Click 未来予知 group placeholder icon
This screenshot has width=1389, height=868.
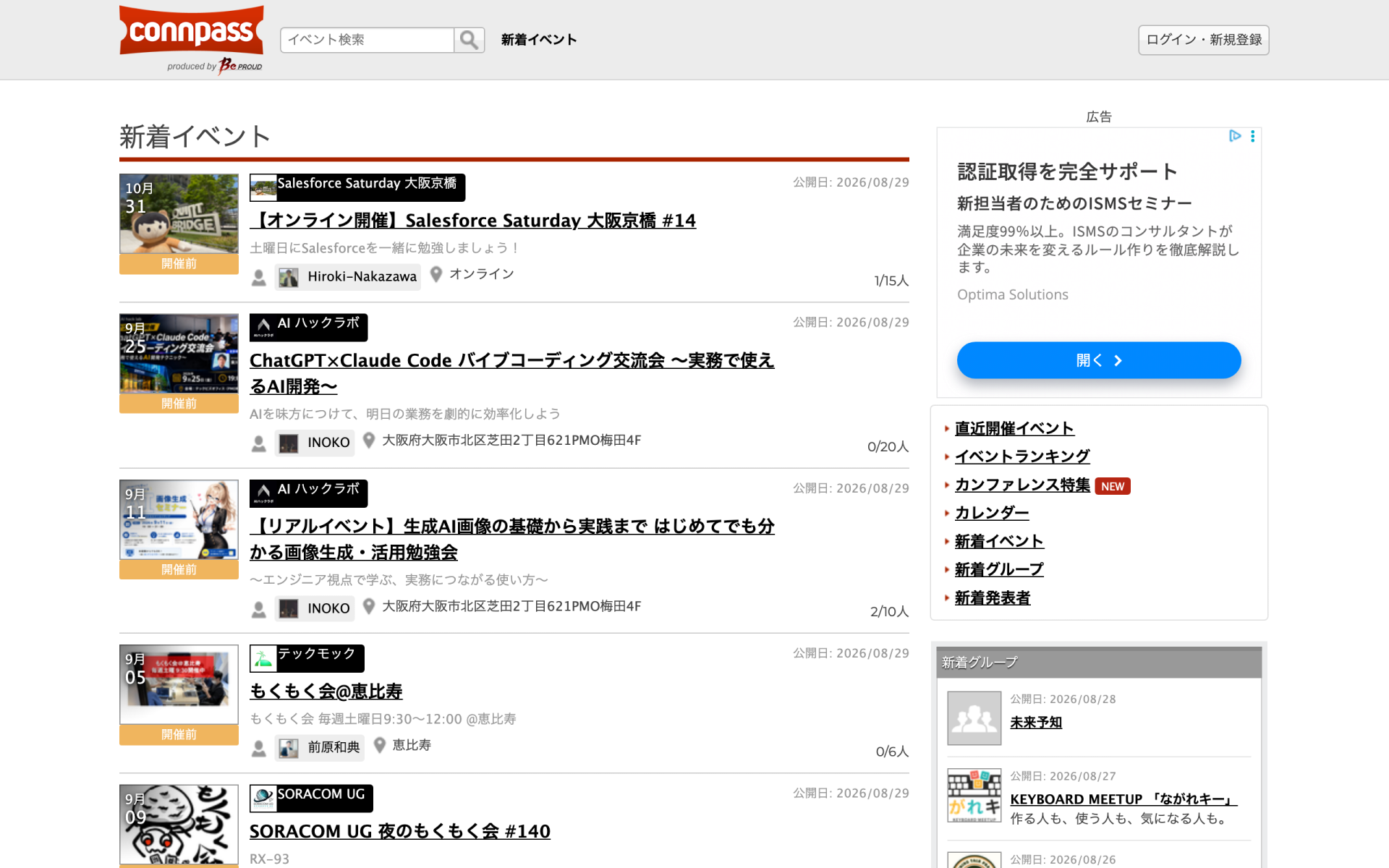(974, 718)
